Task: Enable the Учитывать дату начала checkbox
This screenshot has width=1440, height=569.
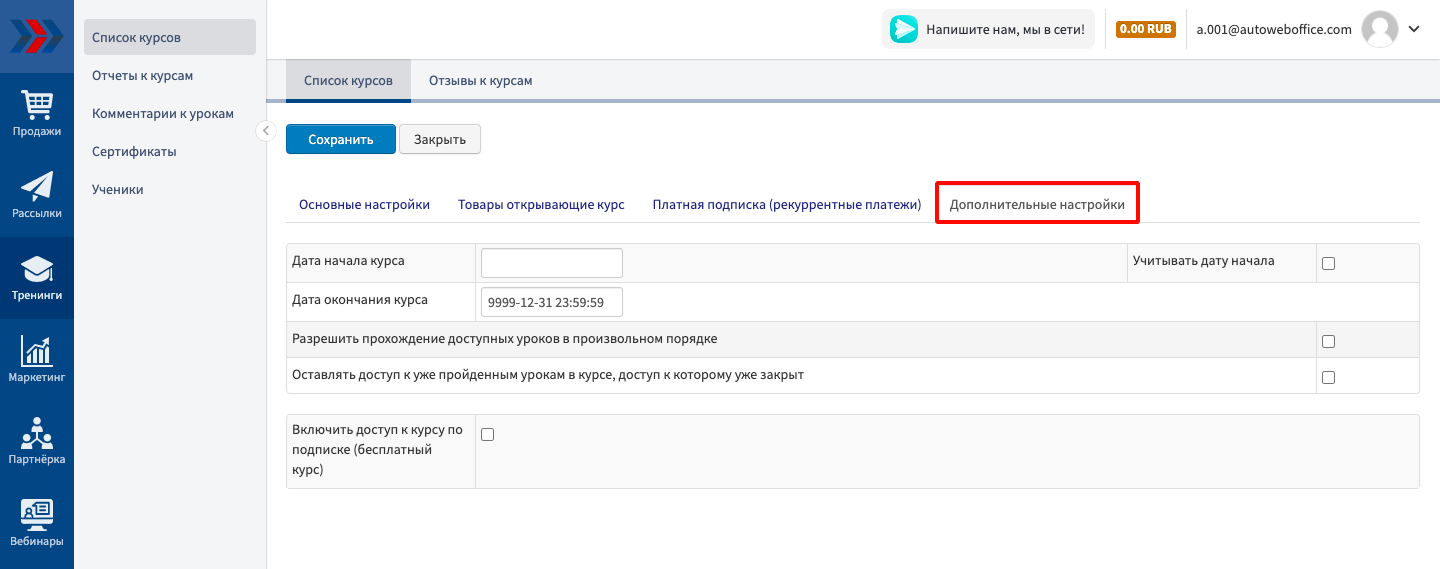Action: click(x=1328, y=264)
